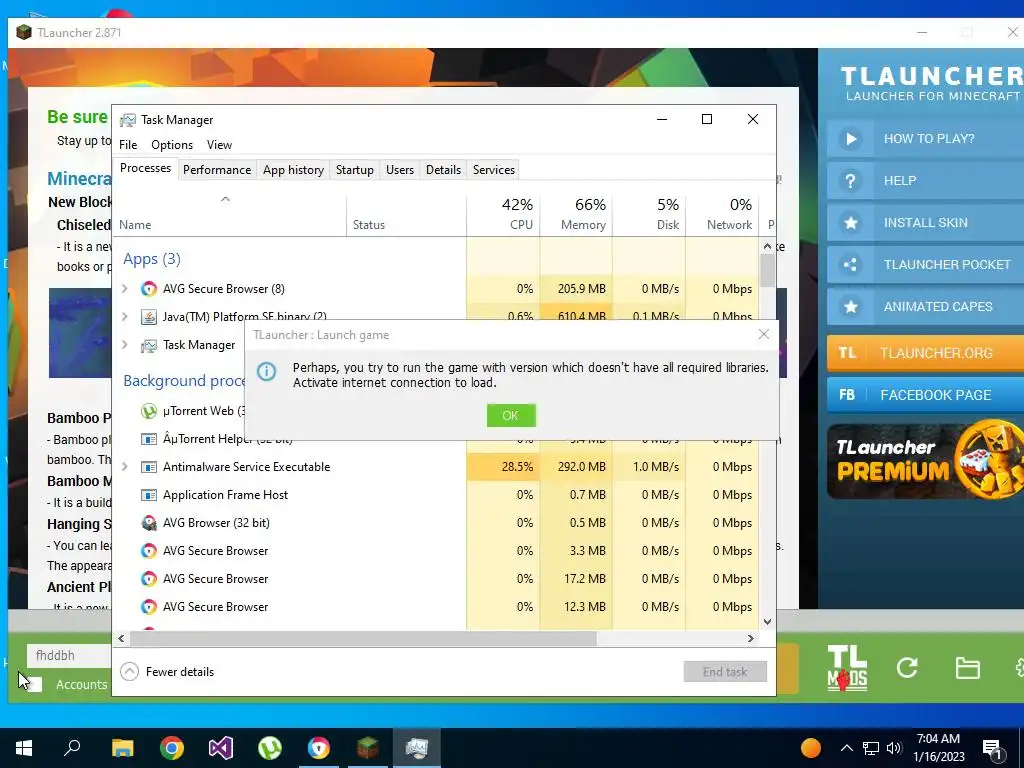Sort processes by the CPU column
This screenshot has width=1024, height=768.
pyautogui.click(x=504, y=214)
